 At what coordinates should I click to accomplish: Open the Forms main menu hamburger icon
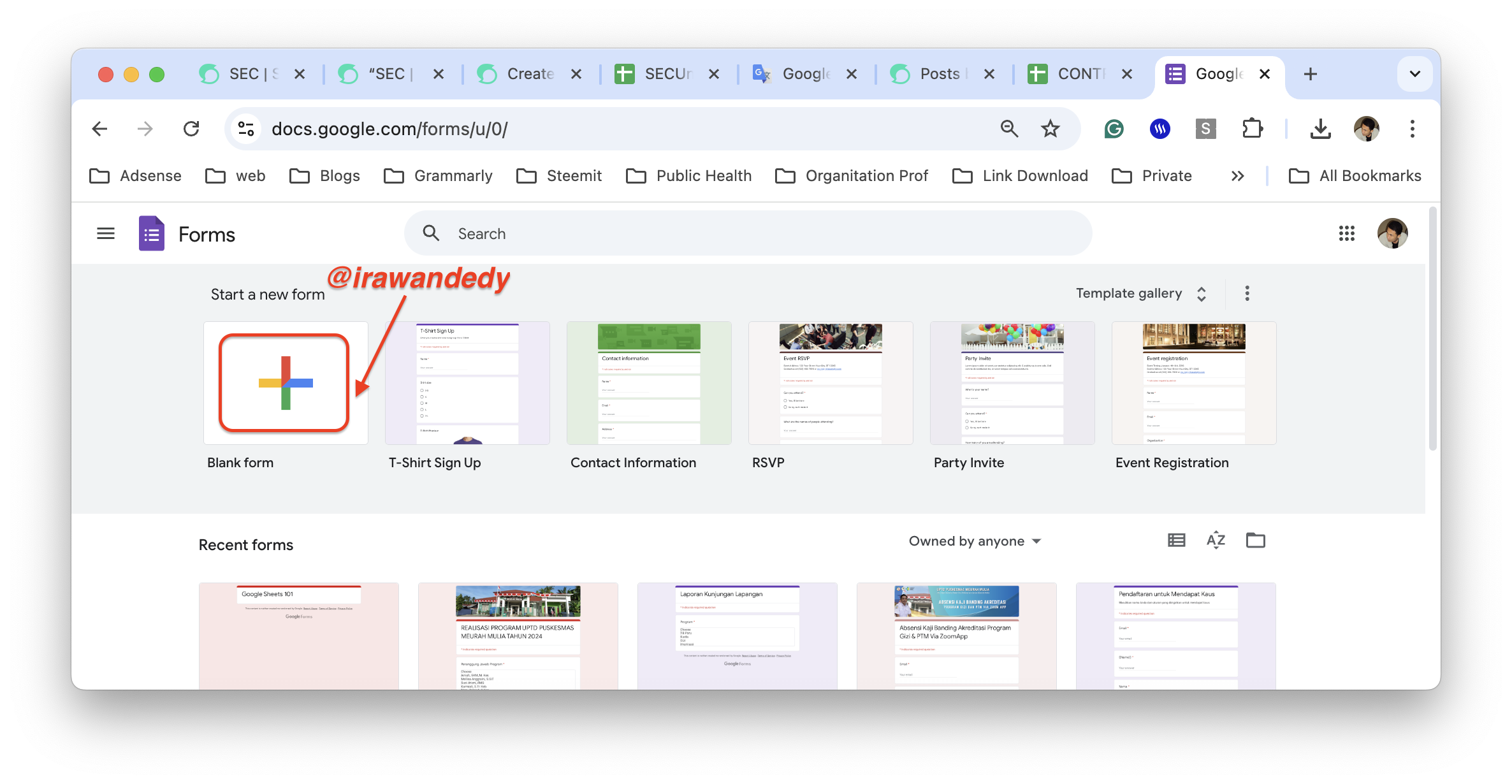pyautogui.click(x=106, y=234)
